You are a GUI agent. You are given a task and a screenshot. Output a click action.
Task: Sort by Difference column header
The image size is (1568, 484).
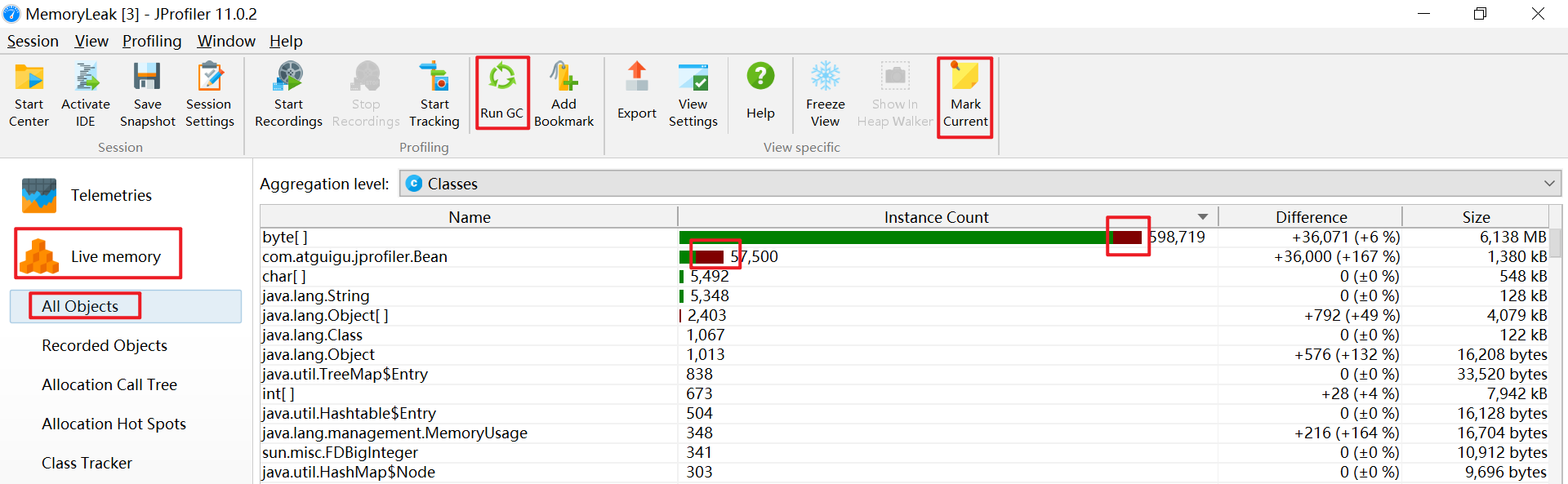(x=1311, y=217)
